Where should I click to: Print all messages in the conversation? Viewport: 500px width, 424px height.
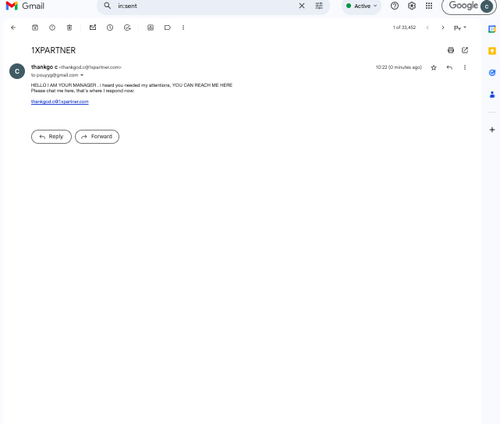coord(451,50)
